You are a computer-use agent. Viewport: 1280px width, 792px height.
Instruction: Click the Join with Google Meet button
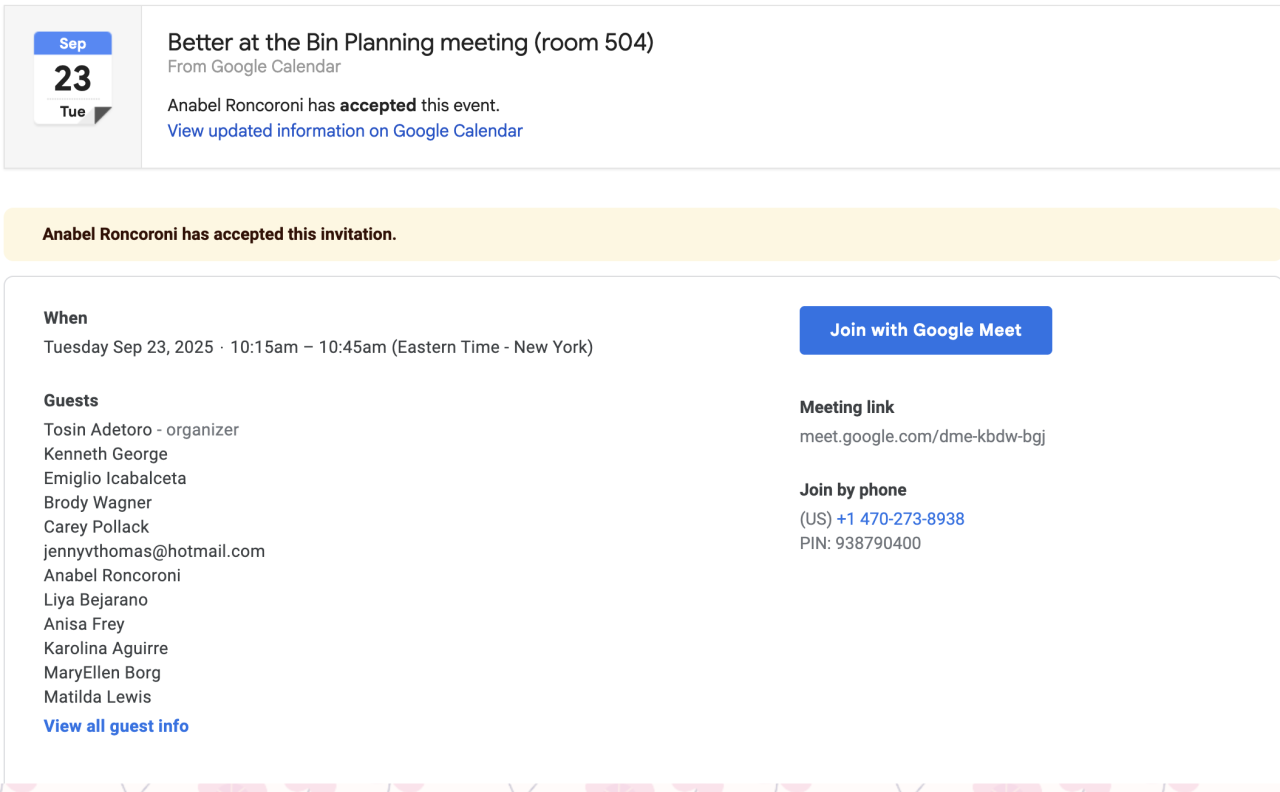point(925,330)
